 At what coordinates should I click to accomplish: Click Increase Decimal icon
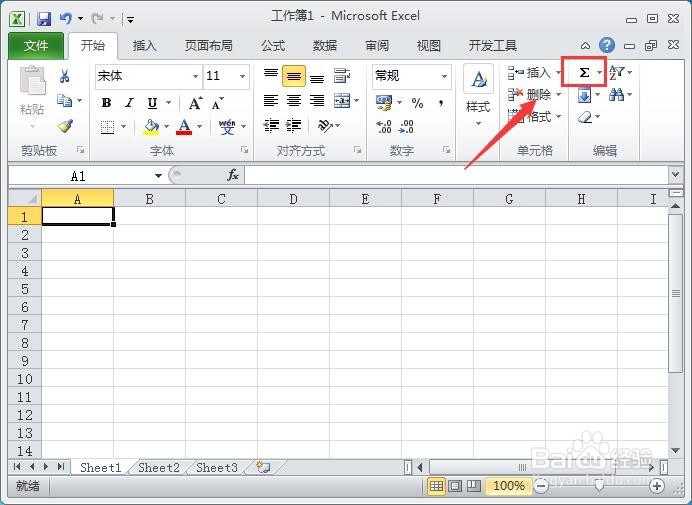tap(384, 126)
